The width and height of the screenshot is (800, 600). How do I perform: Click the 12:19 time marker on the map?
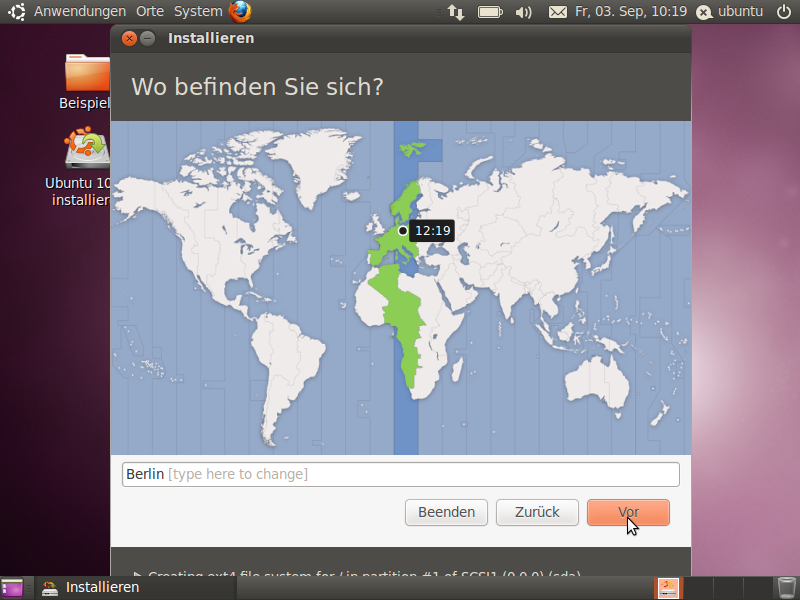click(431, 230)
